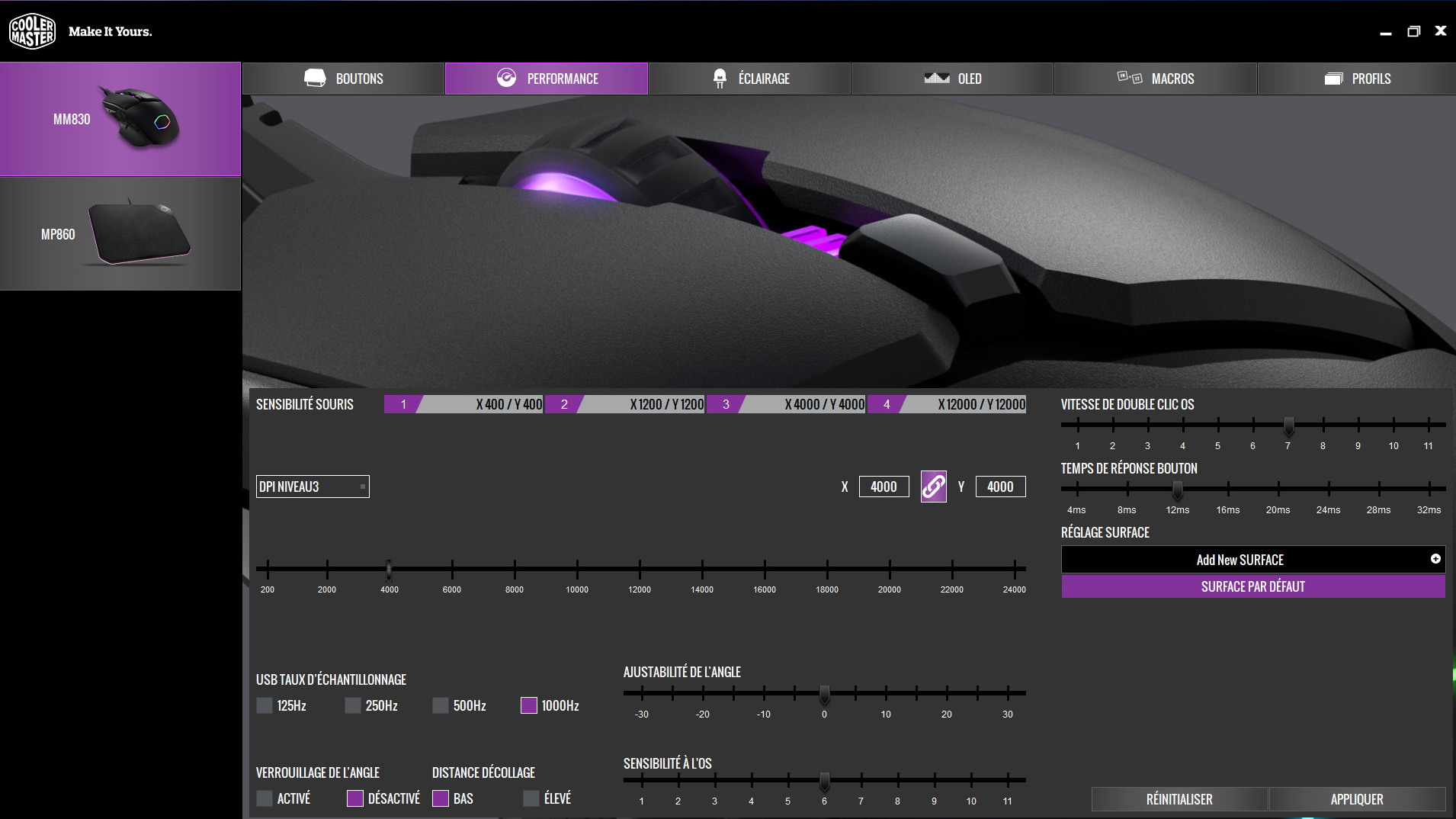Select the MM830 mouse device
This screenshot has width=1456, height=819.
pos(120,119)
